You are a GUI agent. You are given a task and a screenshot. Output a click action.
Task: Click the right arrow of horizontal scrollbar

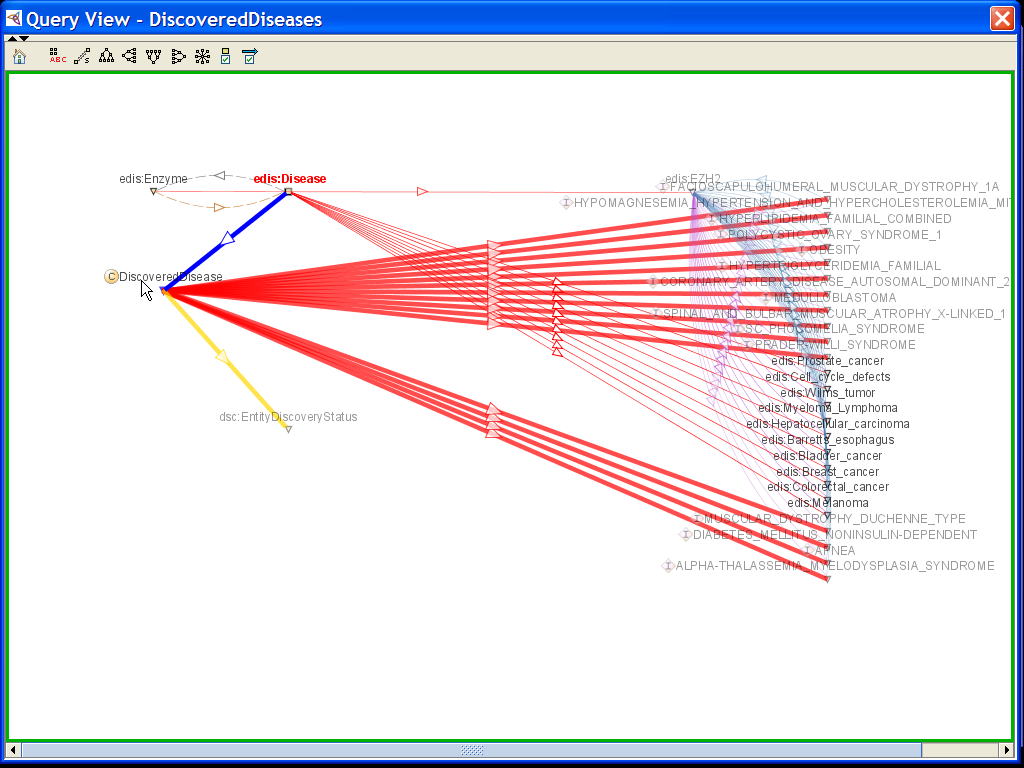tap(1007, 750)
